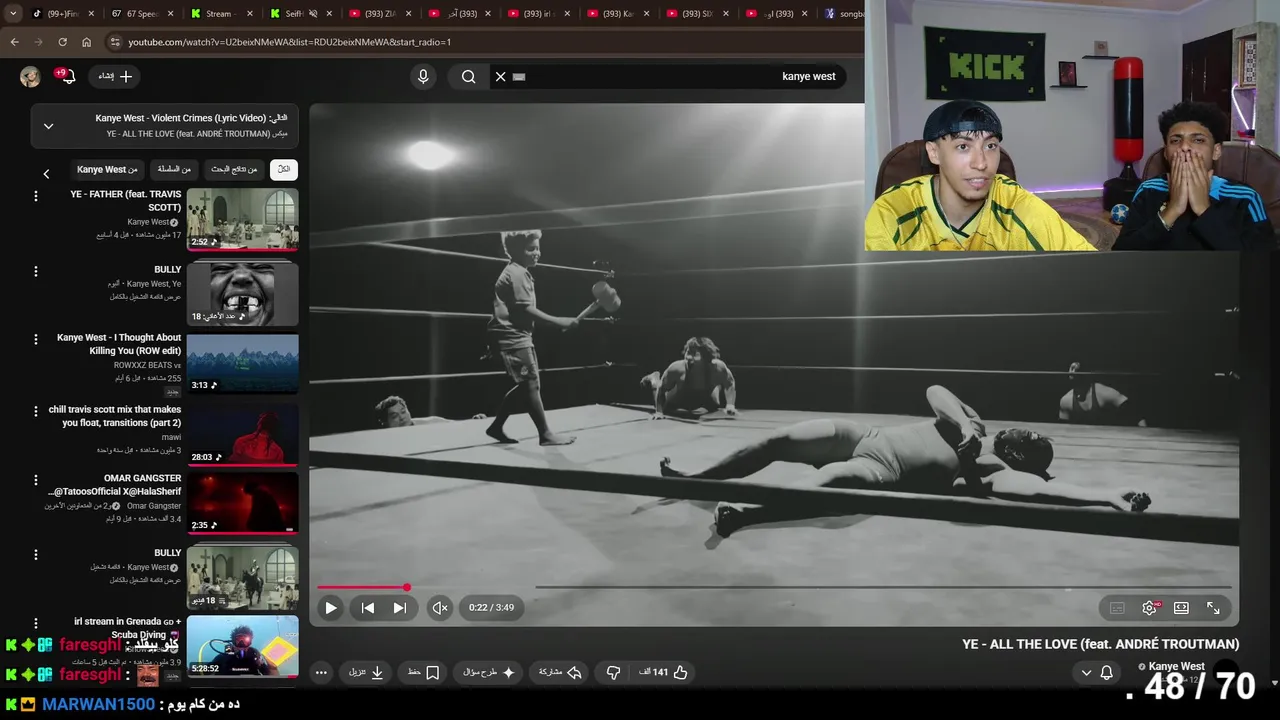Close the 67 Speed browser tab
Image resolution: width=1280 pixels, height=720 pixels.
(169, 14)
